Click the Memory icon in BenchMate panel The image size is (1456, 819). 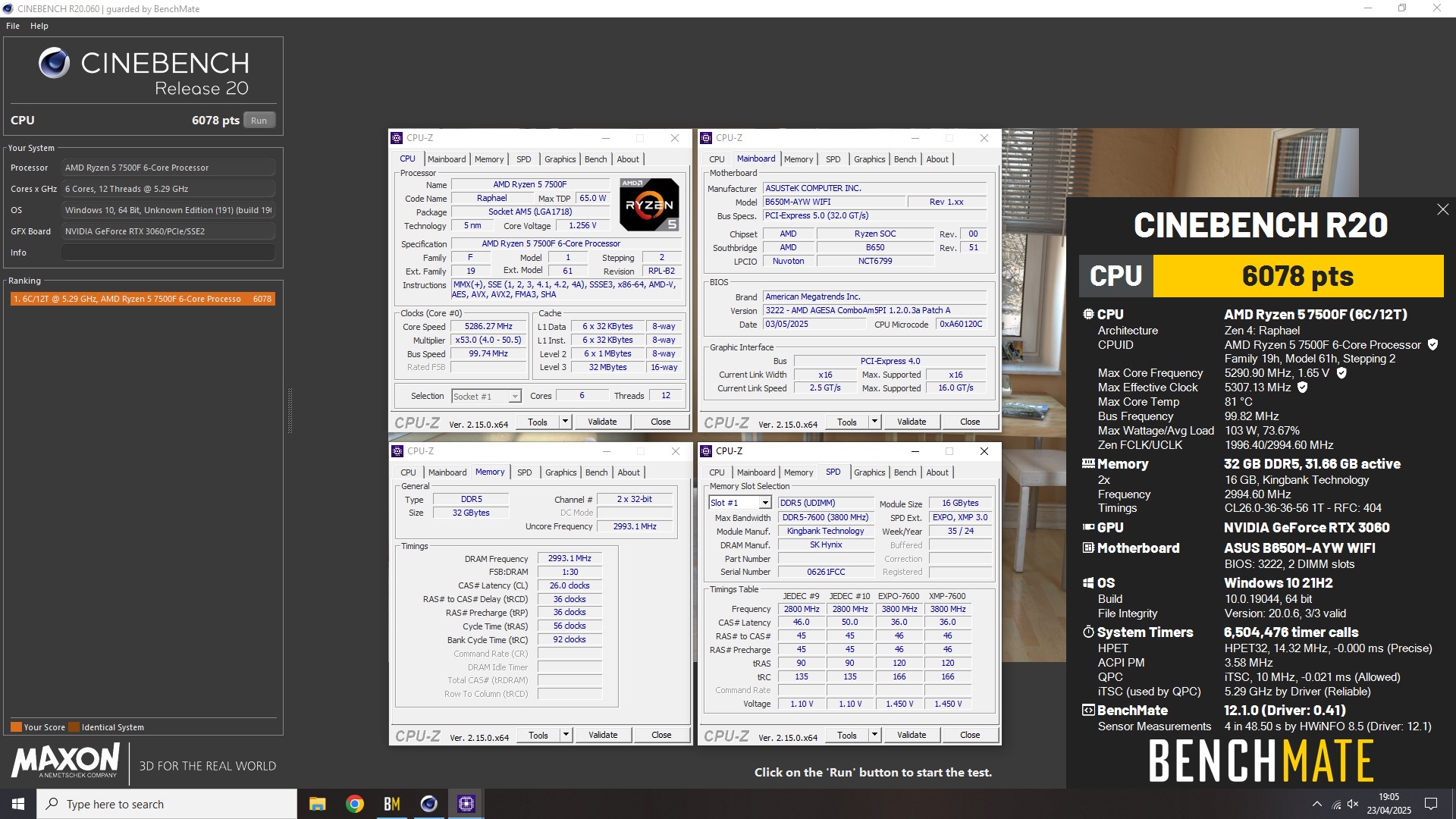click(x=1088, y=463)
